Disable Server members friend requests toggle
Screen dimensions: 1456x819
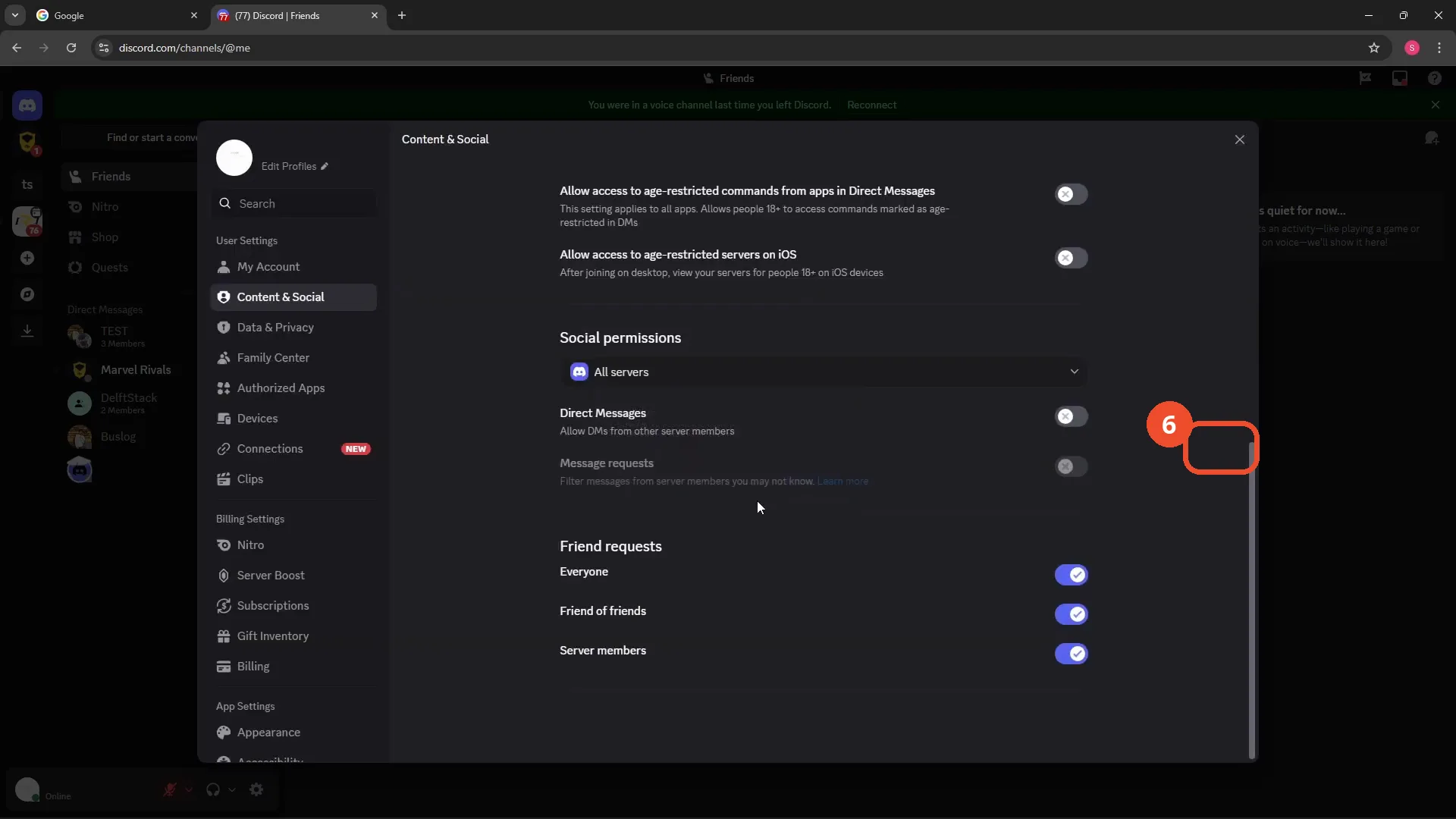pos(1071,654)
